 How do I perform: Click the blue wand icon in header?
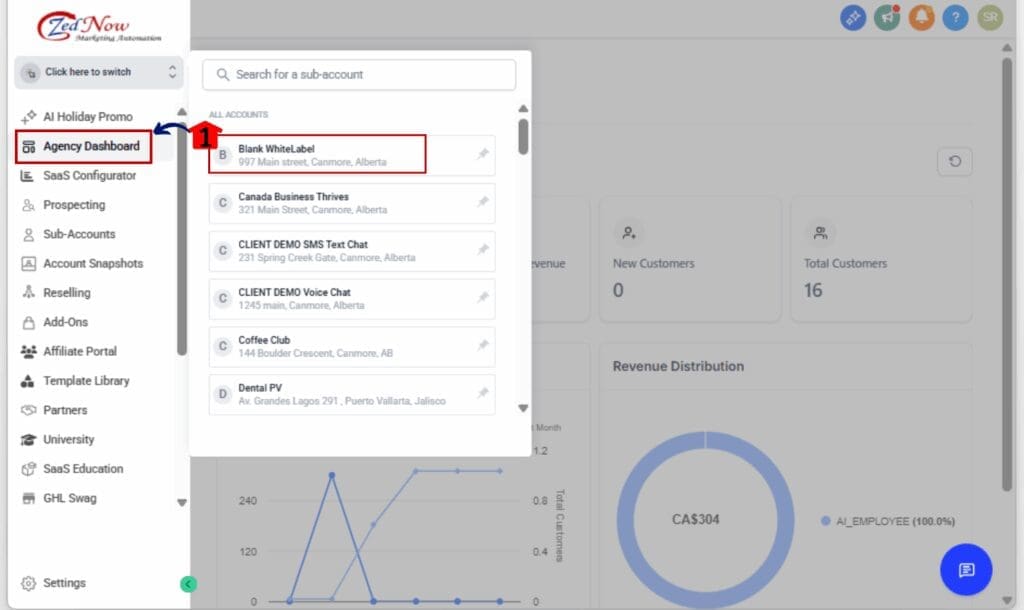pos(852,17)
